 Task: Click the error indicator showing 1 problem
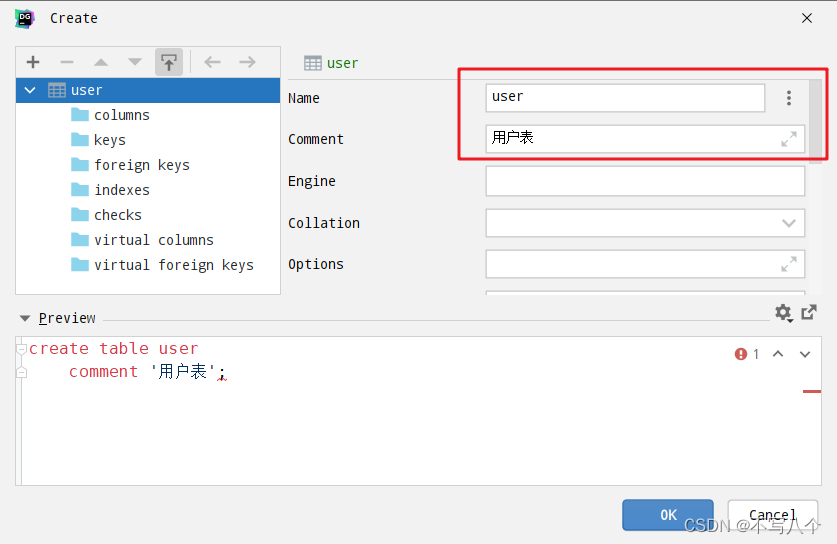746,354
